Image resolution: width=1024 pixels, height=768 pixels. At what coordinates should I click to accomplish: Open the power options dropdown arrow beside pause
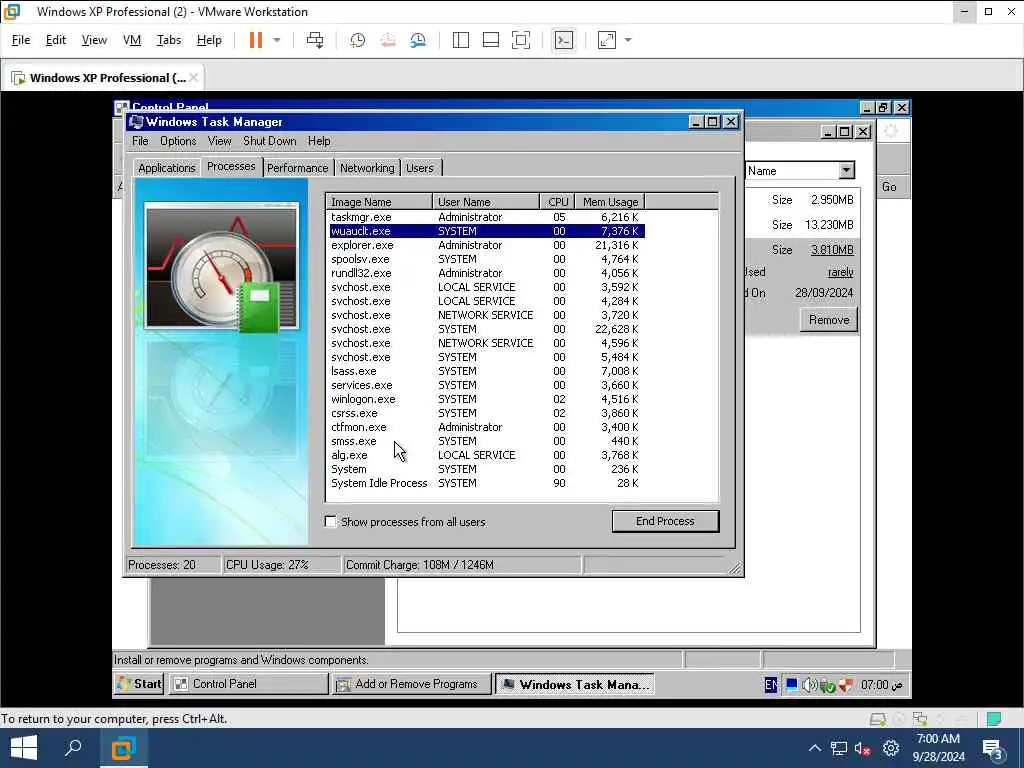click(x=277, y=40)
